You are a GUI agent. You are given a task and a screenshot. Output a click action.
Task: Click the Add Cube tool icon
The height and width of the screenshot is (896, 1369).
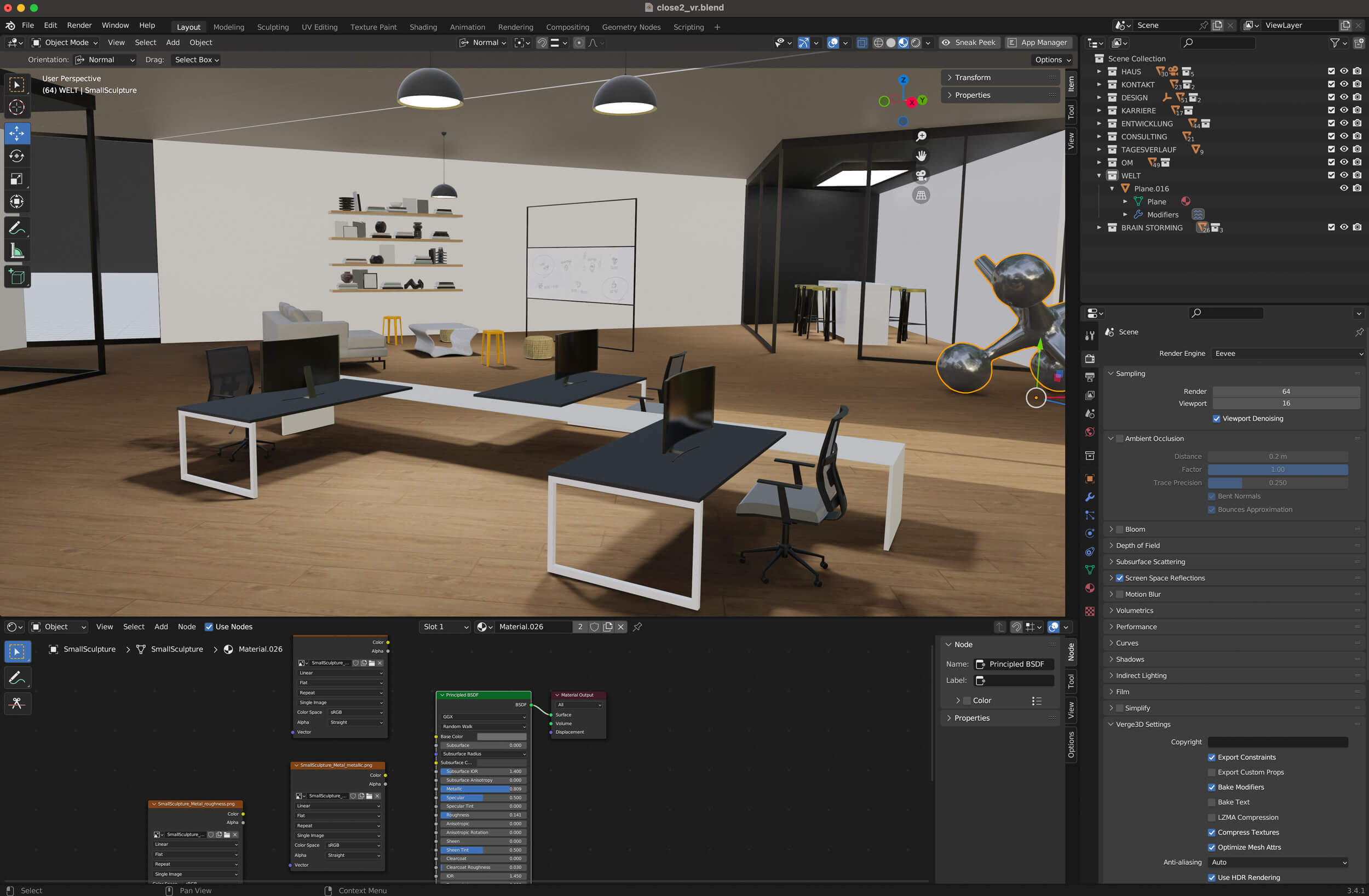click(16, 277)
